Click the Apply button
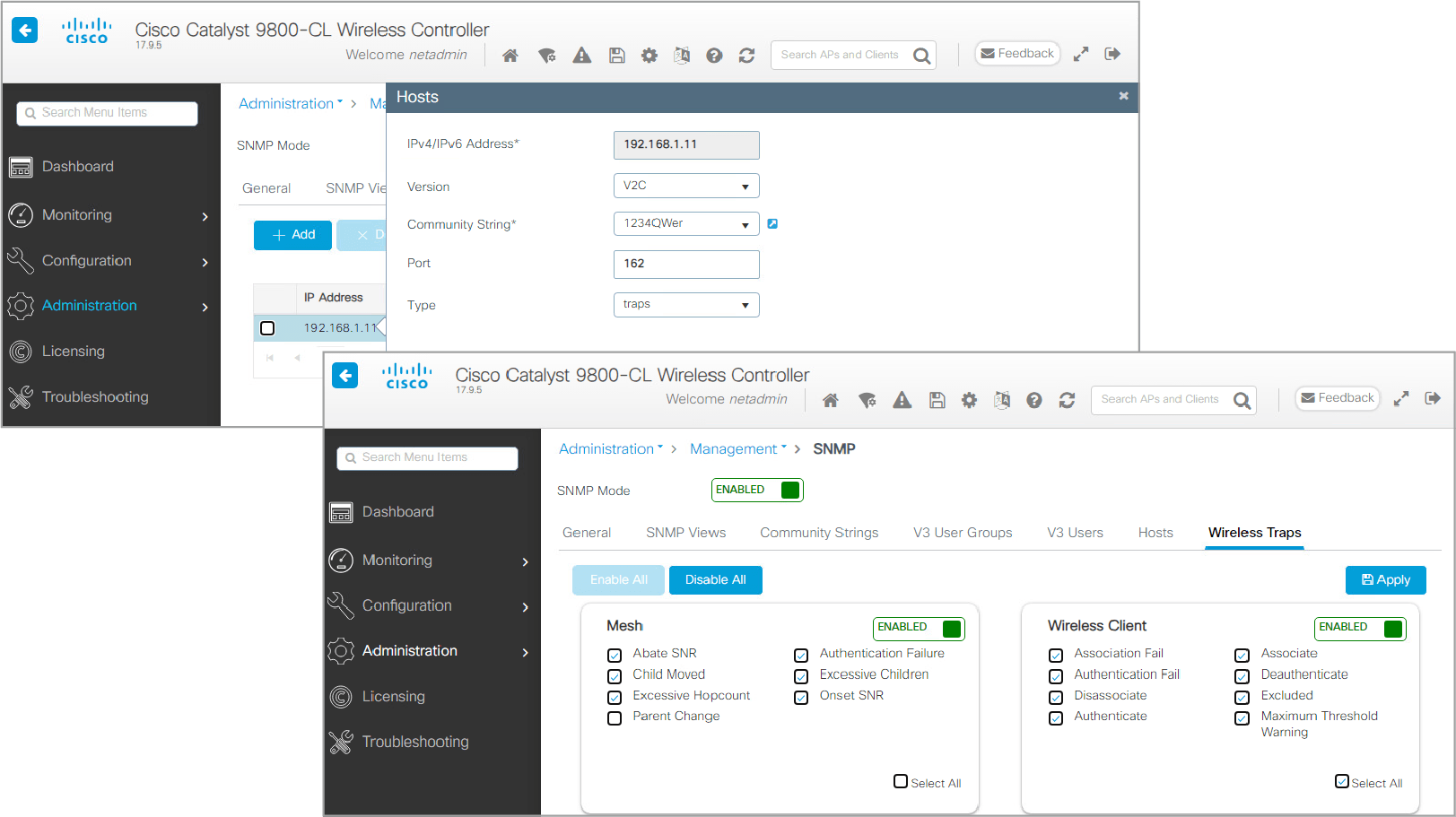The width and height of the screenshot is (1456, 817). [1385, 580]
